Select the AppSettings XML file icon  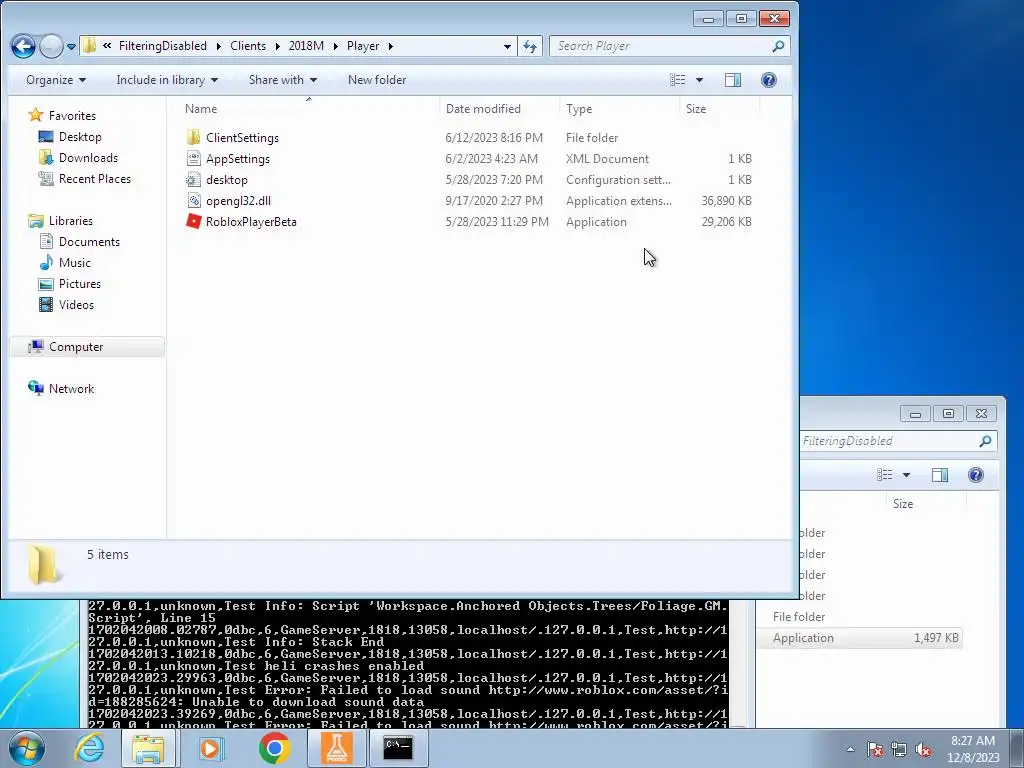(193, 159)
